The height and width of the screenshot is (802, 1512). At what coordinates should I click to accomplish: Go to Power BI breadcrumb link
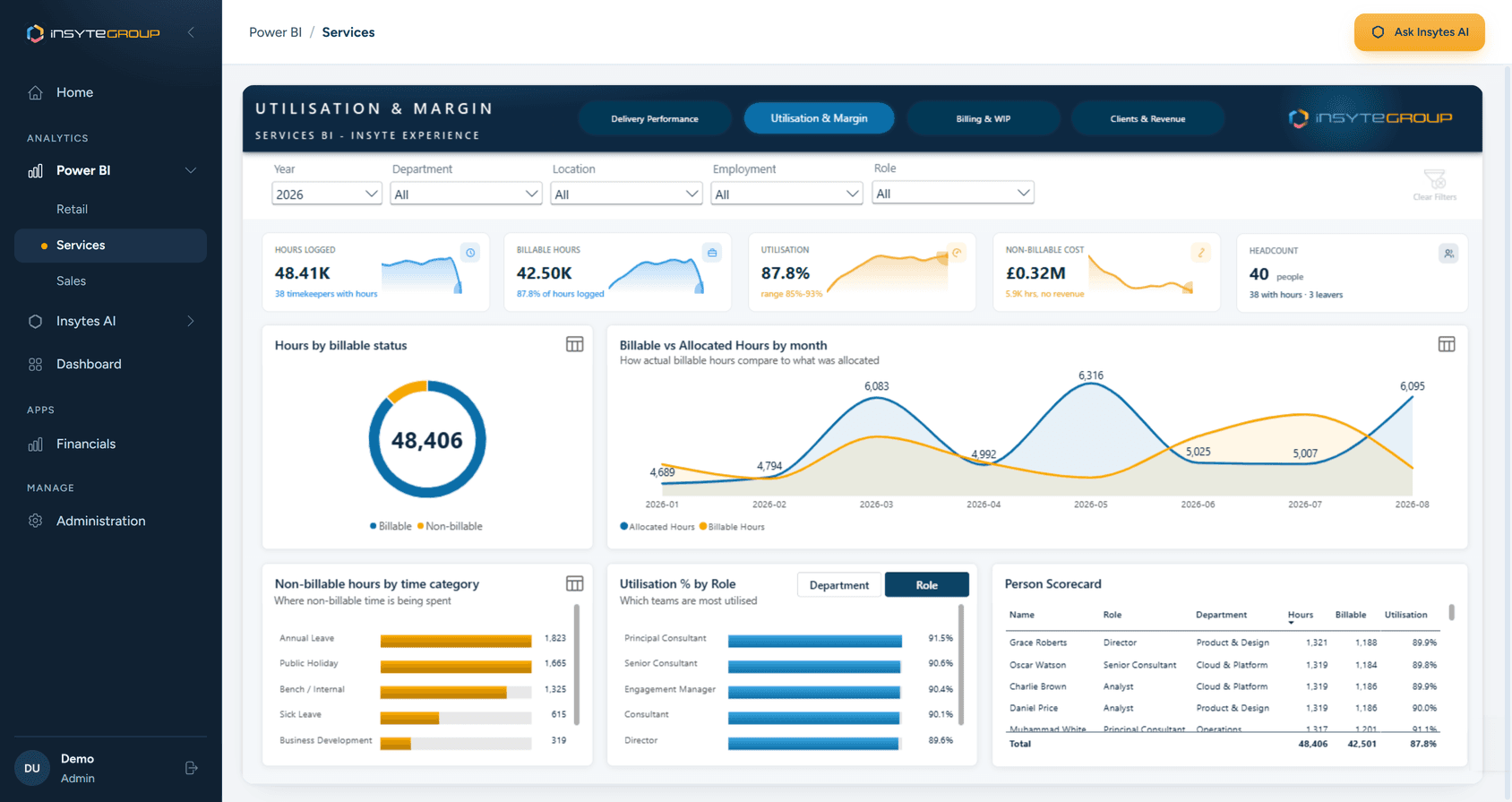pos(275,32)
